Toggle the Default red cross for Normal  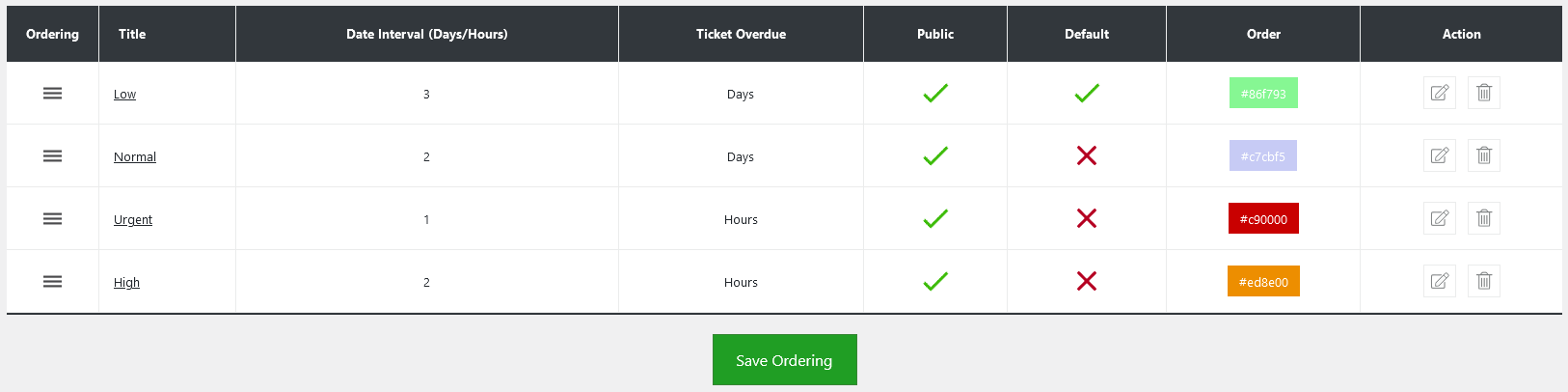(x=1086, y=155)
